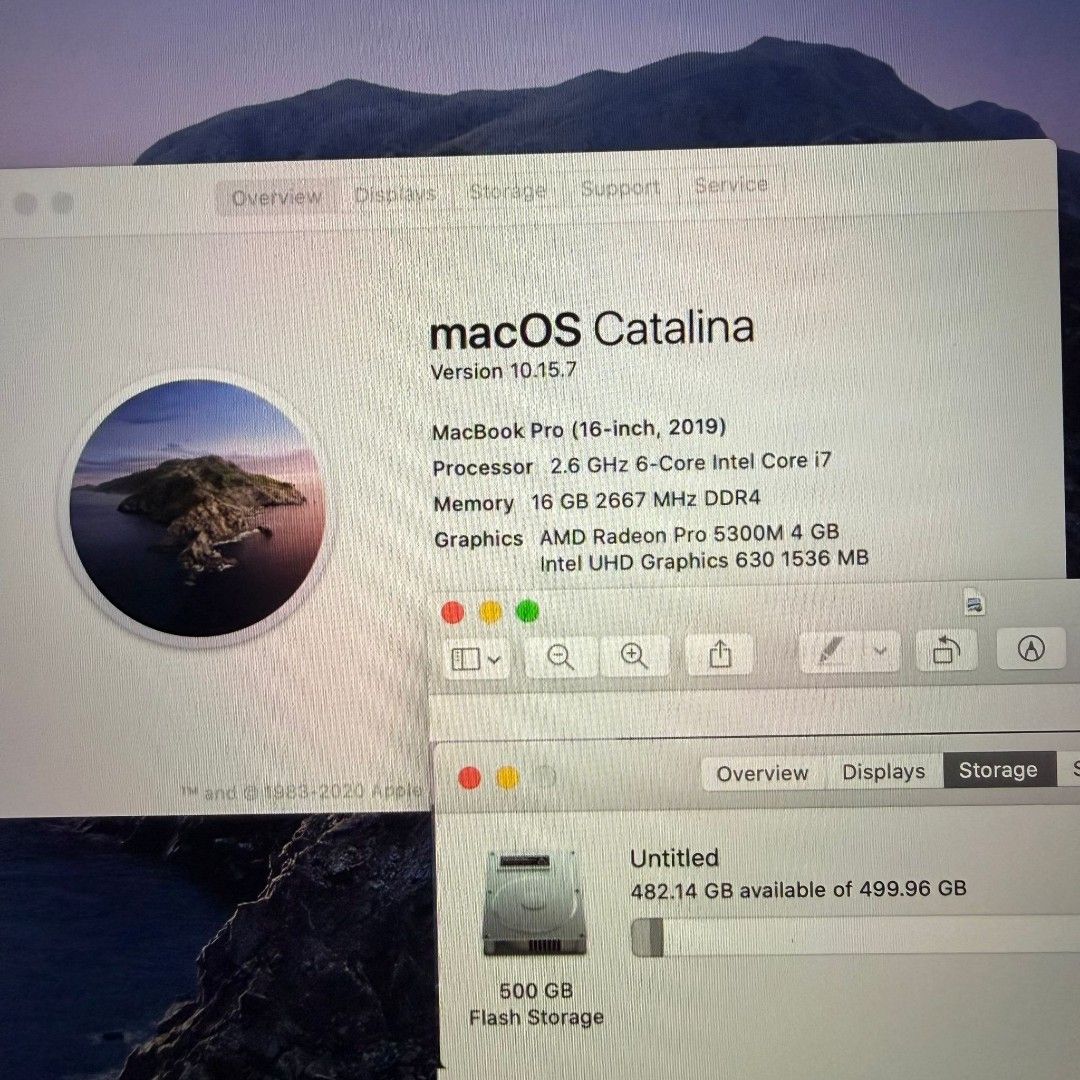Go to Support tab in back window
Viewport: 1080px width, 1080px height.
621,187
